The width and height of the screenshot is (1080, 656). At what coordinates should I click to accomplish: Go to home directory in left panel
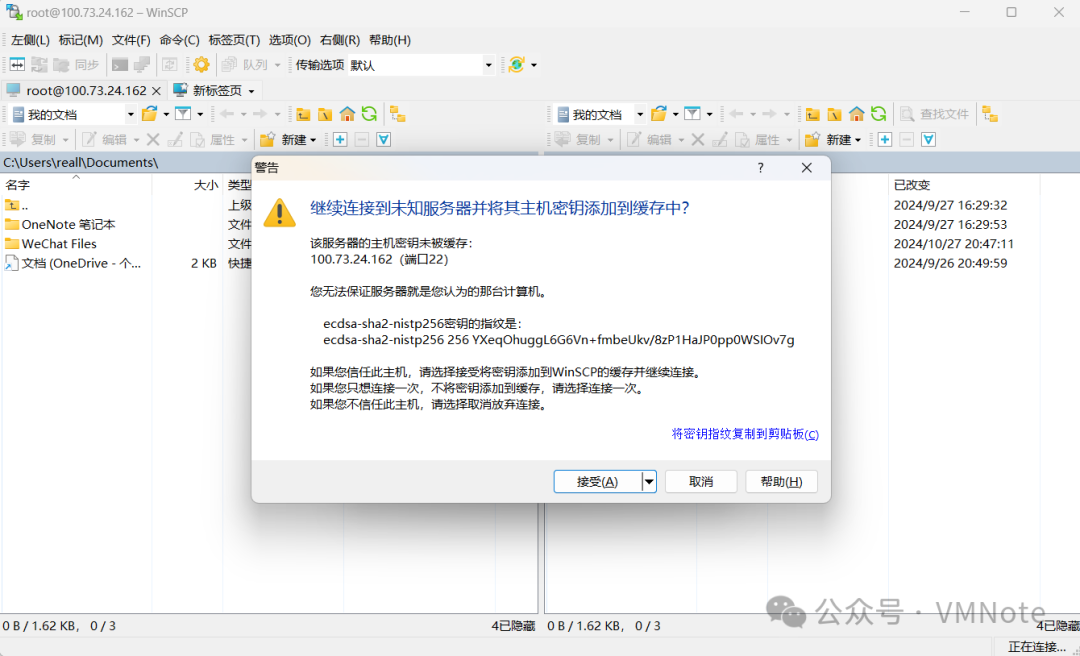coord(347,114)
